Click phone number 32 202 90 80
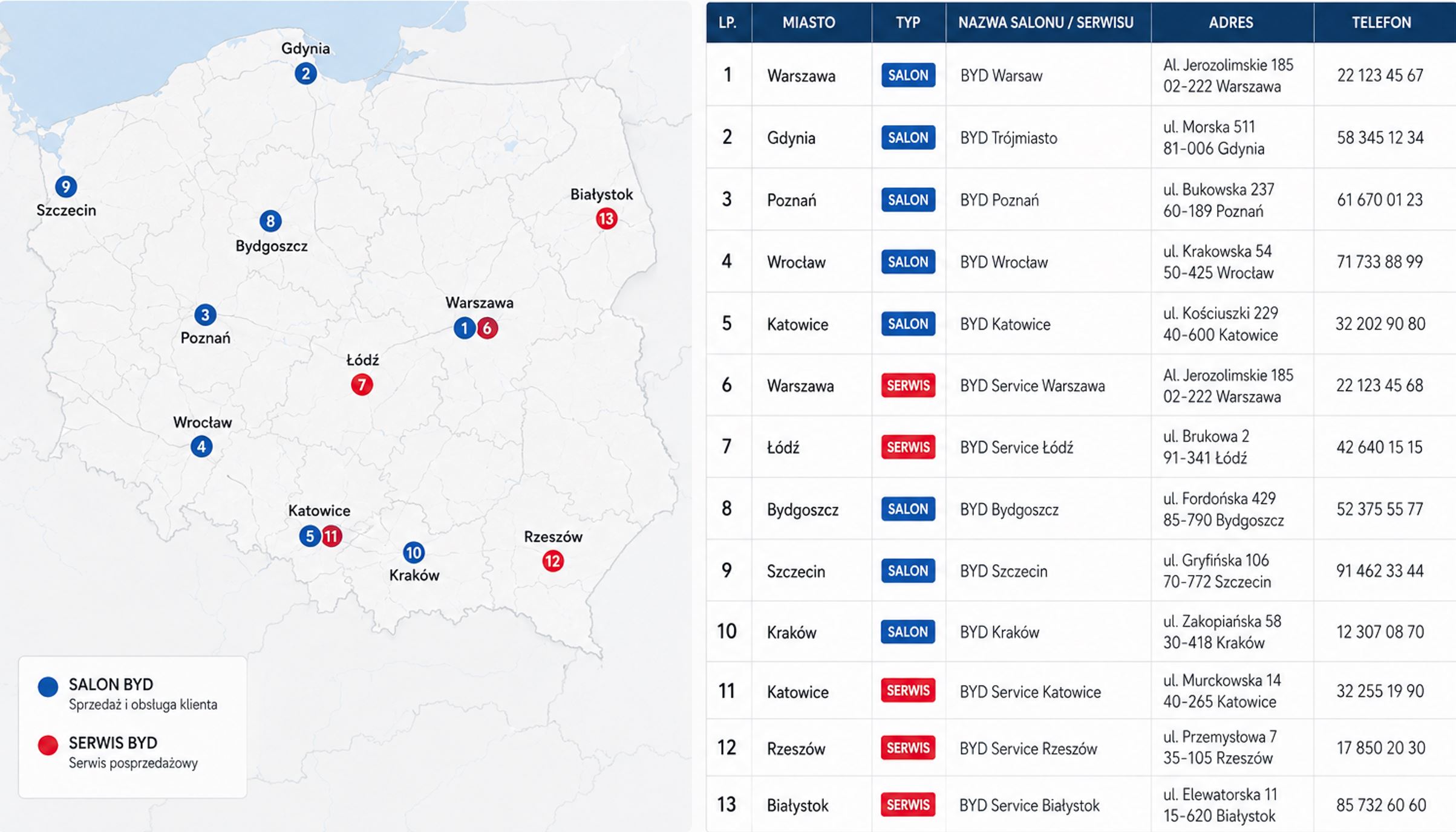This screenshot has height=832, width=1456. [1380, 324]
